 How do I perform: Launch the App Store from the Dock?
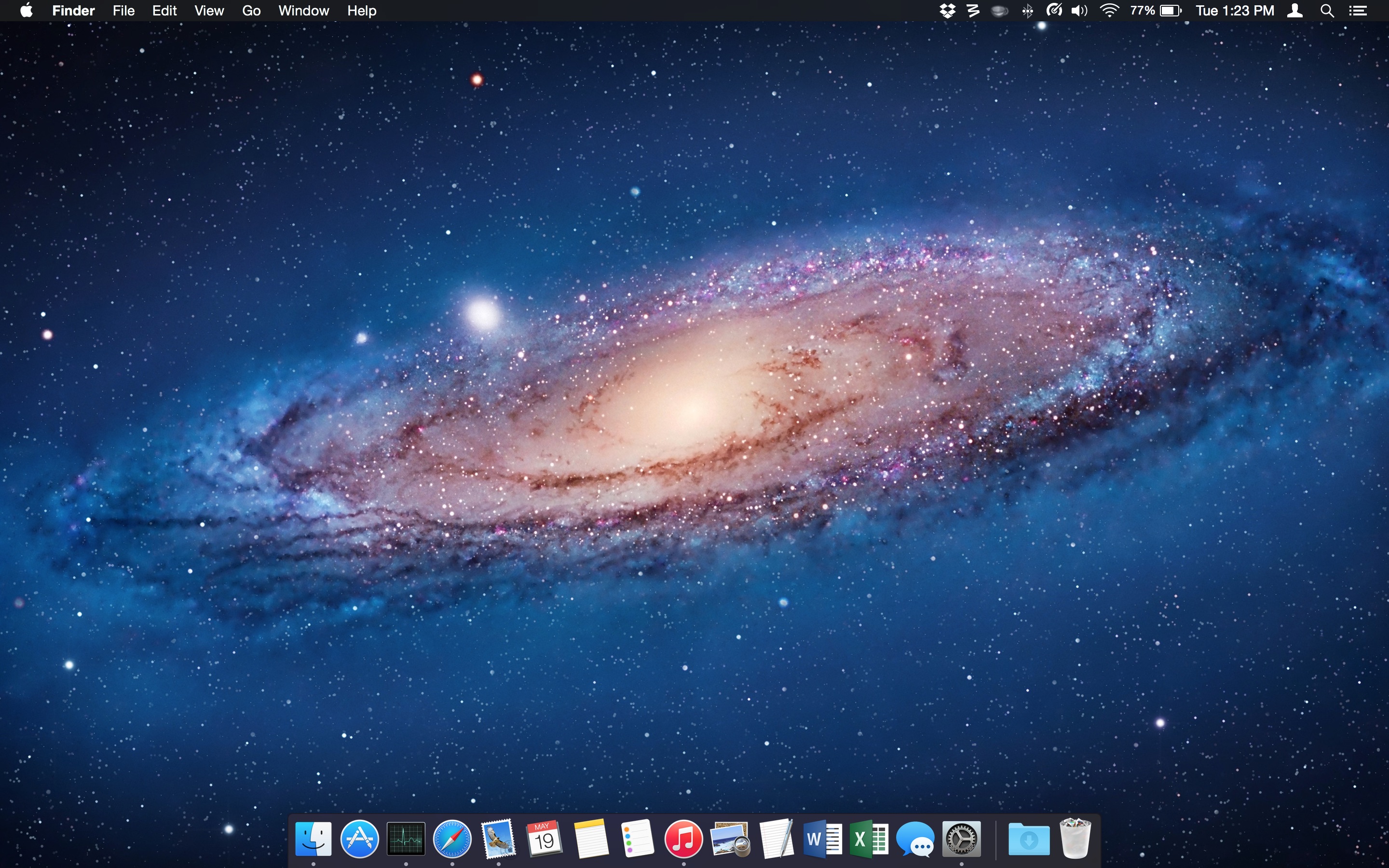[x=360, y=839]
